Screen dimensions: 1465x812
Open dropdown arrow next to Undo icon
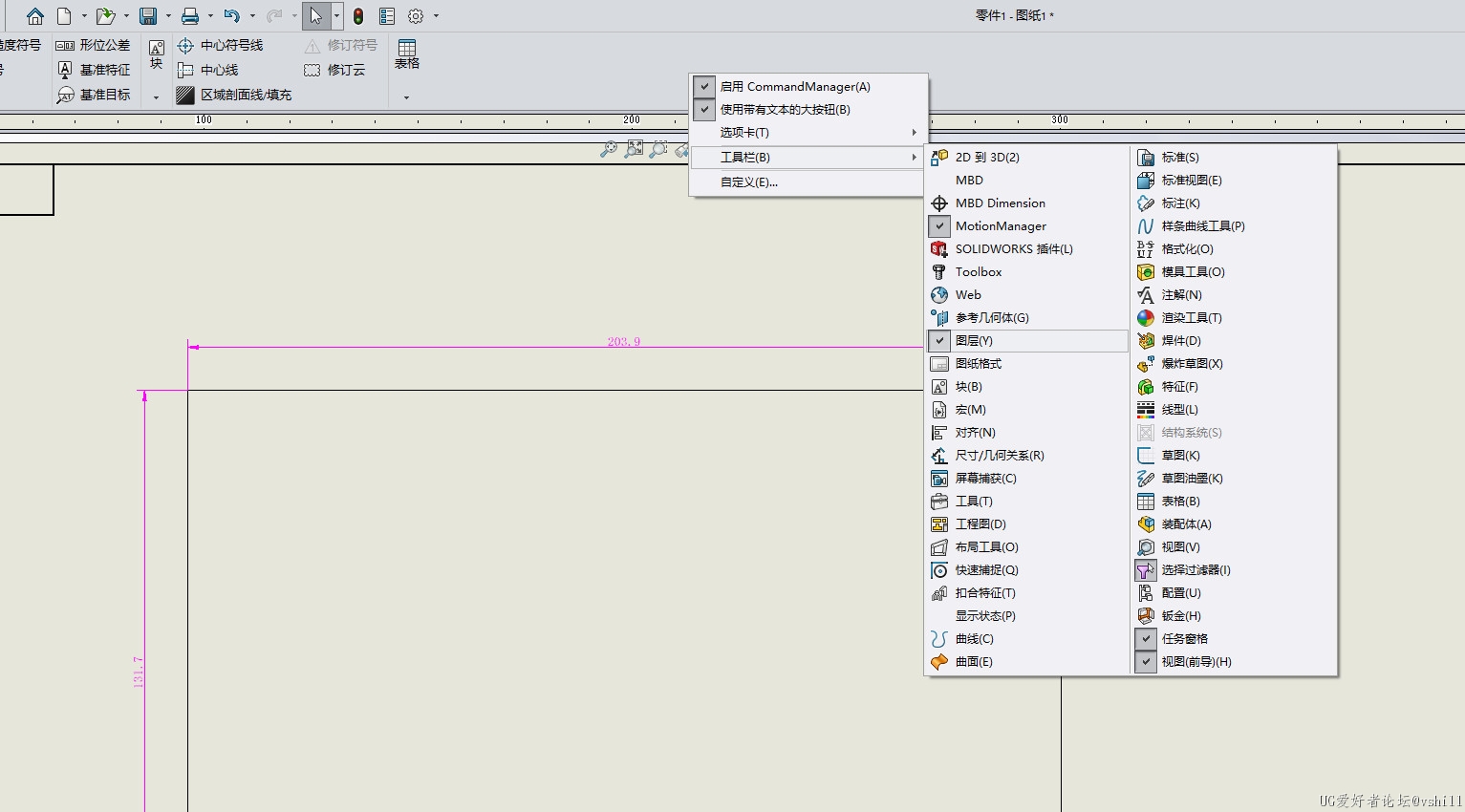(x=252, y=16)
